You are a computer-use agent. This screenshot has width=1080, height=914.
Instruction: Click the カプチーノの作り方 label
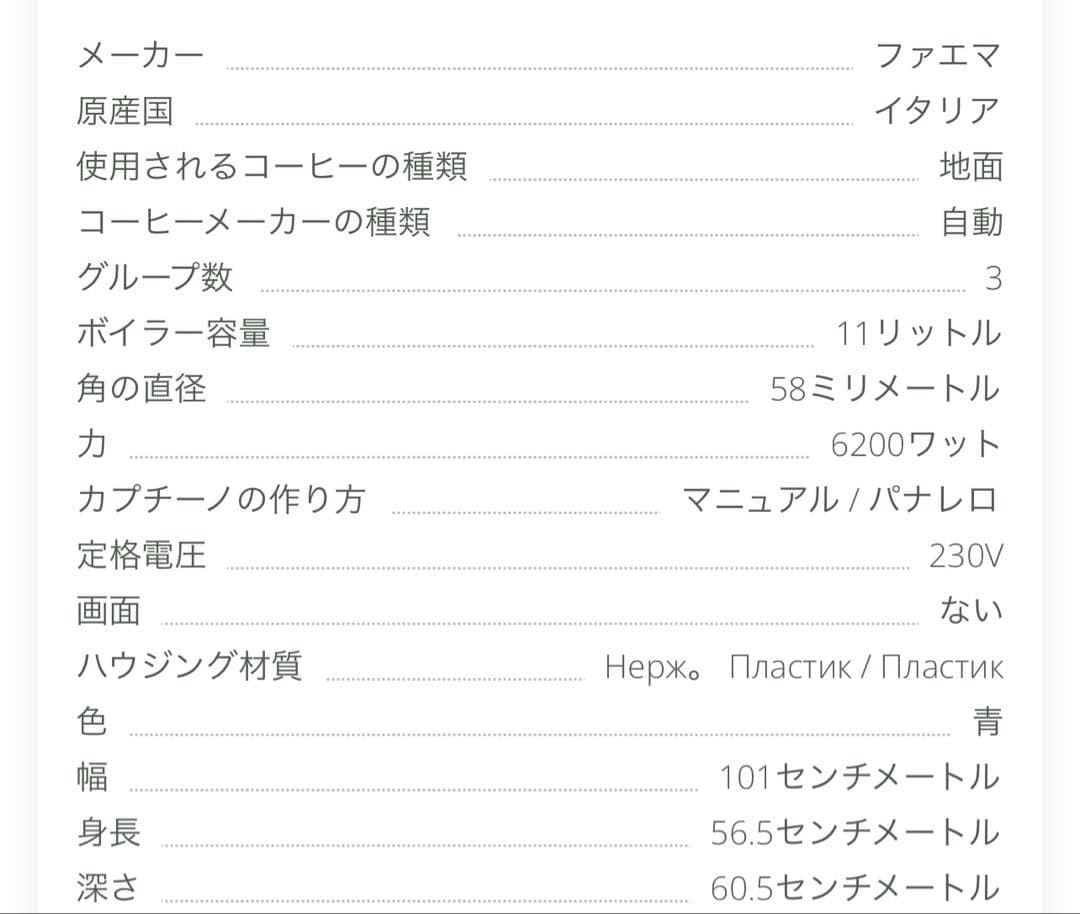(221, 499)
